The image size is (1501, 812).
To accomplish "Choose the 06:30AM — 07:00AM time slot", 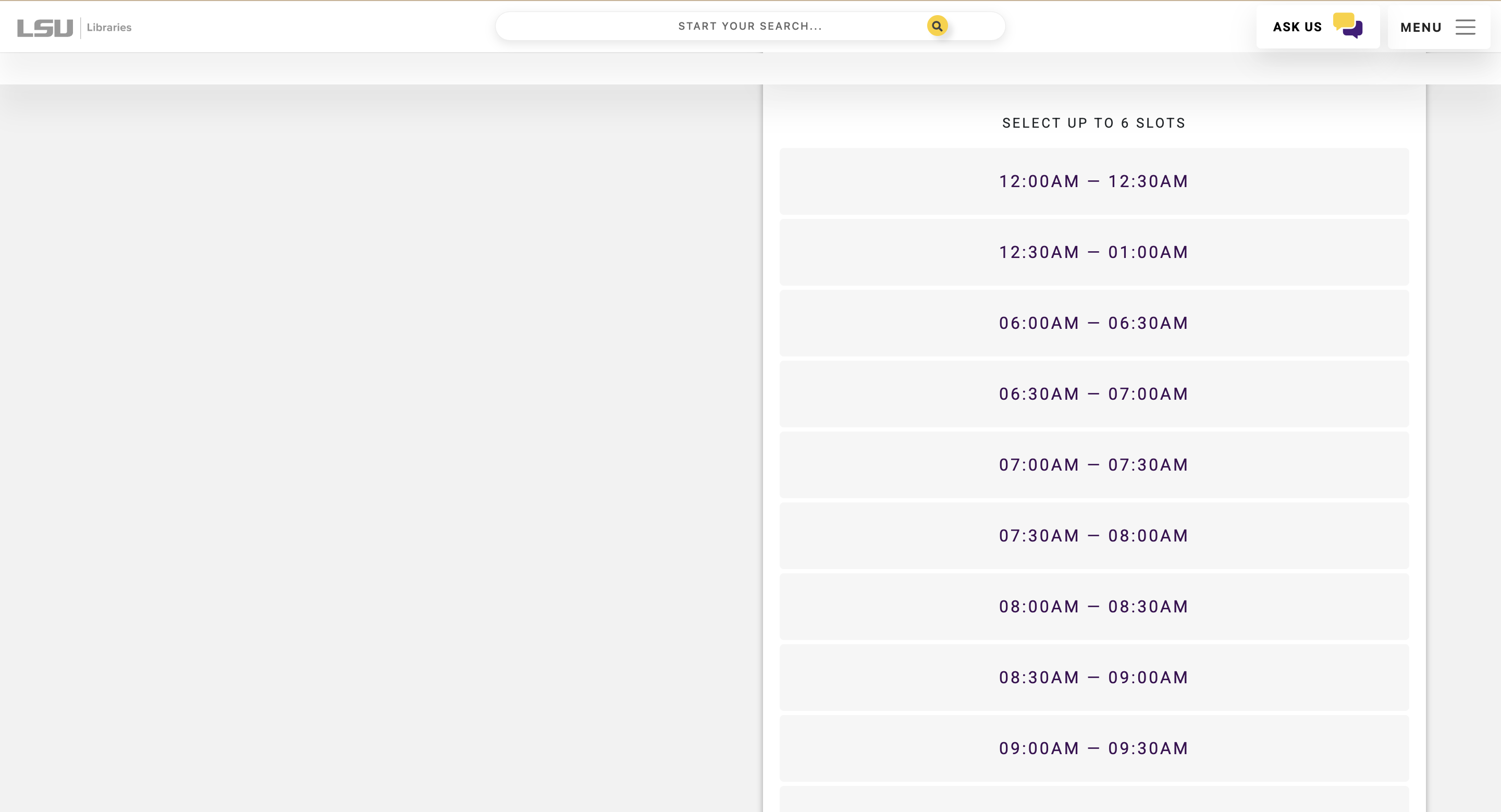I will tap(1094, 394).
